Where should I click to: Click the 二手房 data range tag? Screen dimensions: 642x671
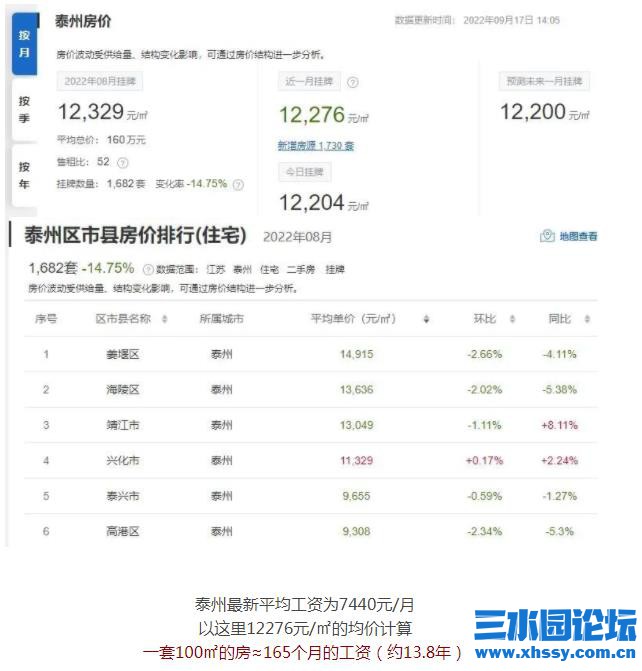(301, 270)
